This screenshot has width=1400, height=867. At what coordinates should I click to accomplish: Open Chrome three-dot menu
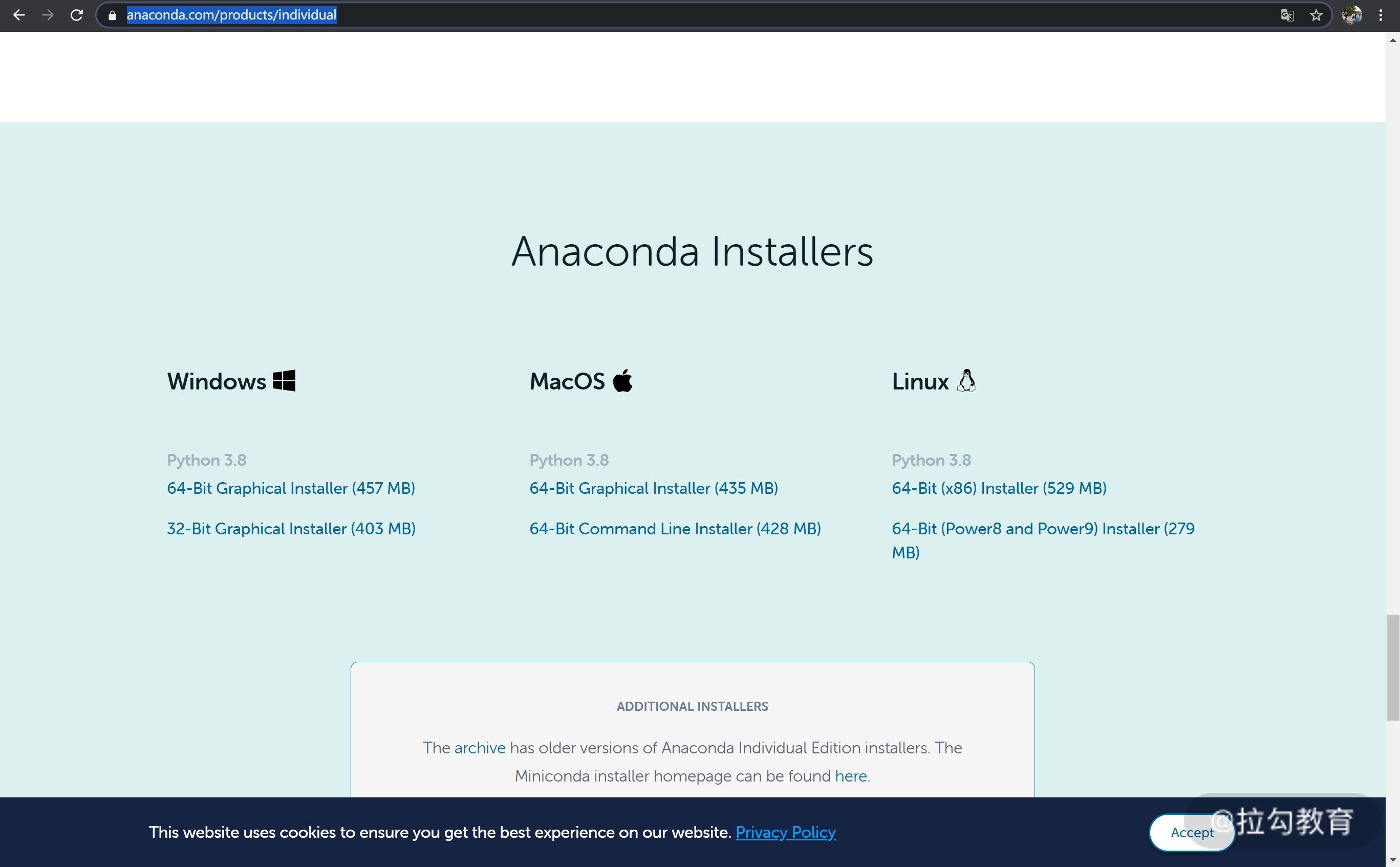[x=1381, y=15]
